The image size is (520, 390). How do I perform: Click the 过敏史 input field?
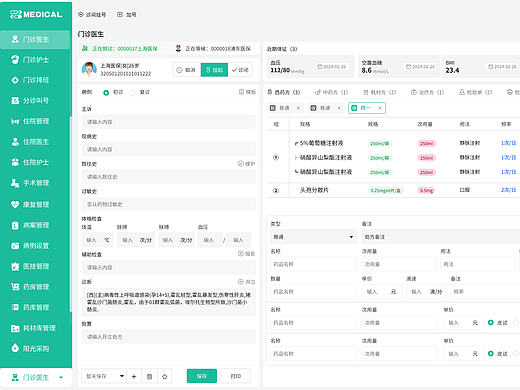click(x=169, y=204)
